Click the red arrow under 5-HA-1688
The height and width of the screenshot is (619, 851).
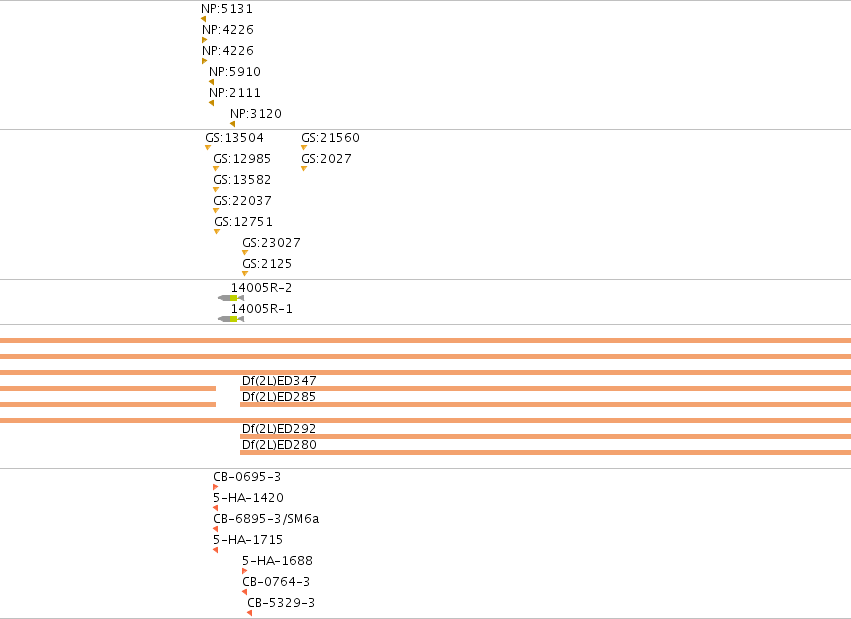click(x=245, y=571)
